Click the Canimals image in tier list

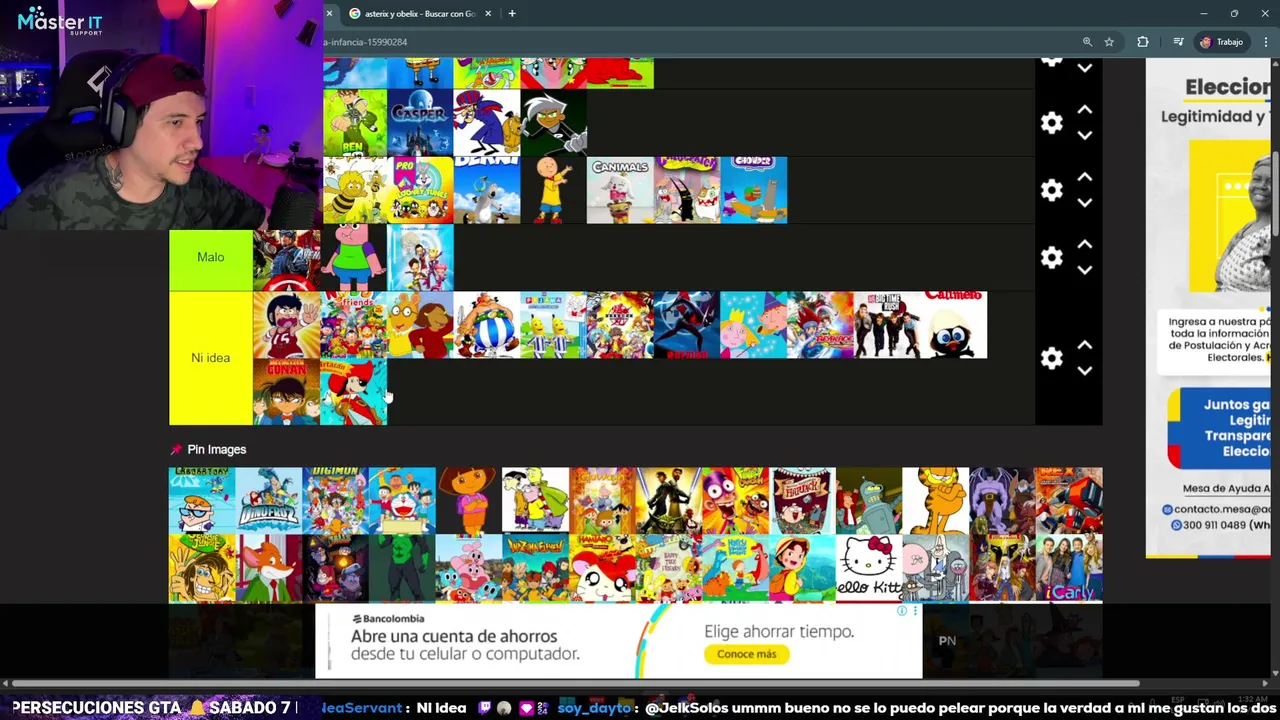pos(620,190)
